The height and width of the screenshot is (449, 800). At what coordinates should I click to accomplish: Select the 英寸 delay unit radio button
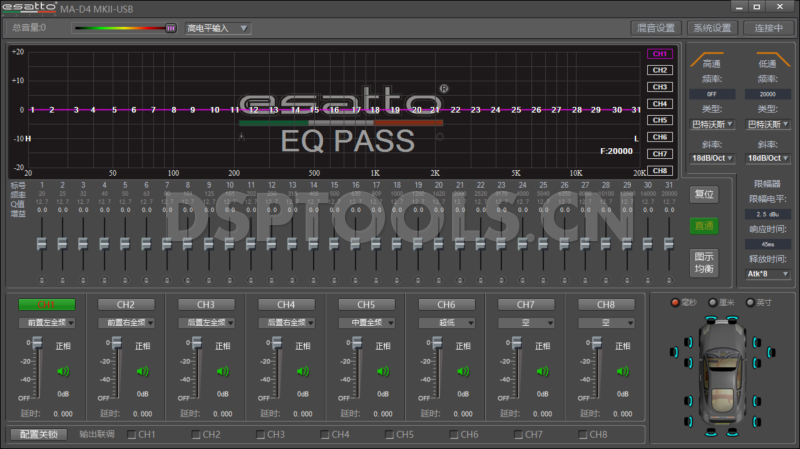pyautogui.click(x=750, y=303)
